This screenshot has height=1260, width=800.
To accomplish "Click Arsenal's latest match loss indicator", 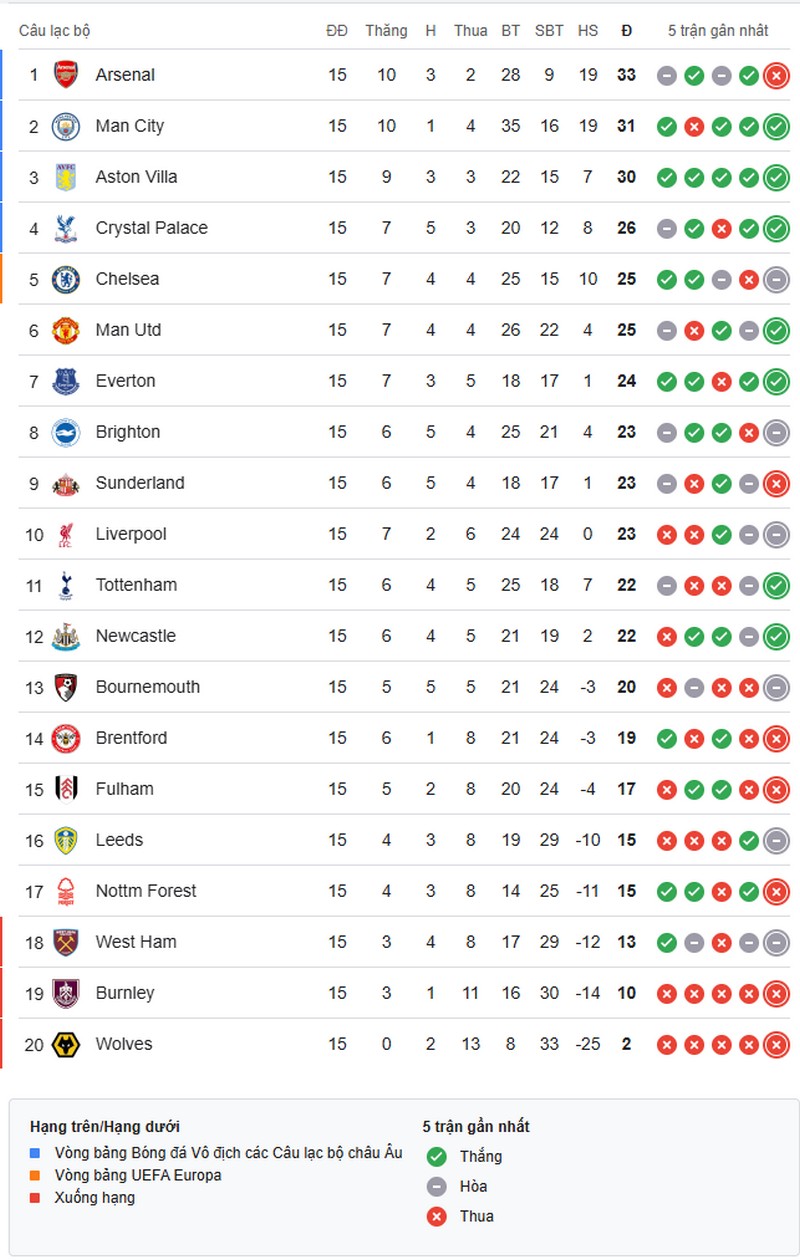I will click(776, 75).
